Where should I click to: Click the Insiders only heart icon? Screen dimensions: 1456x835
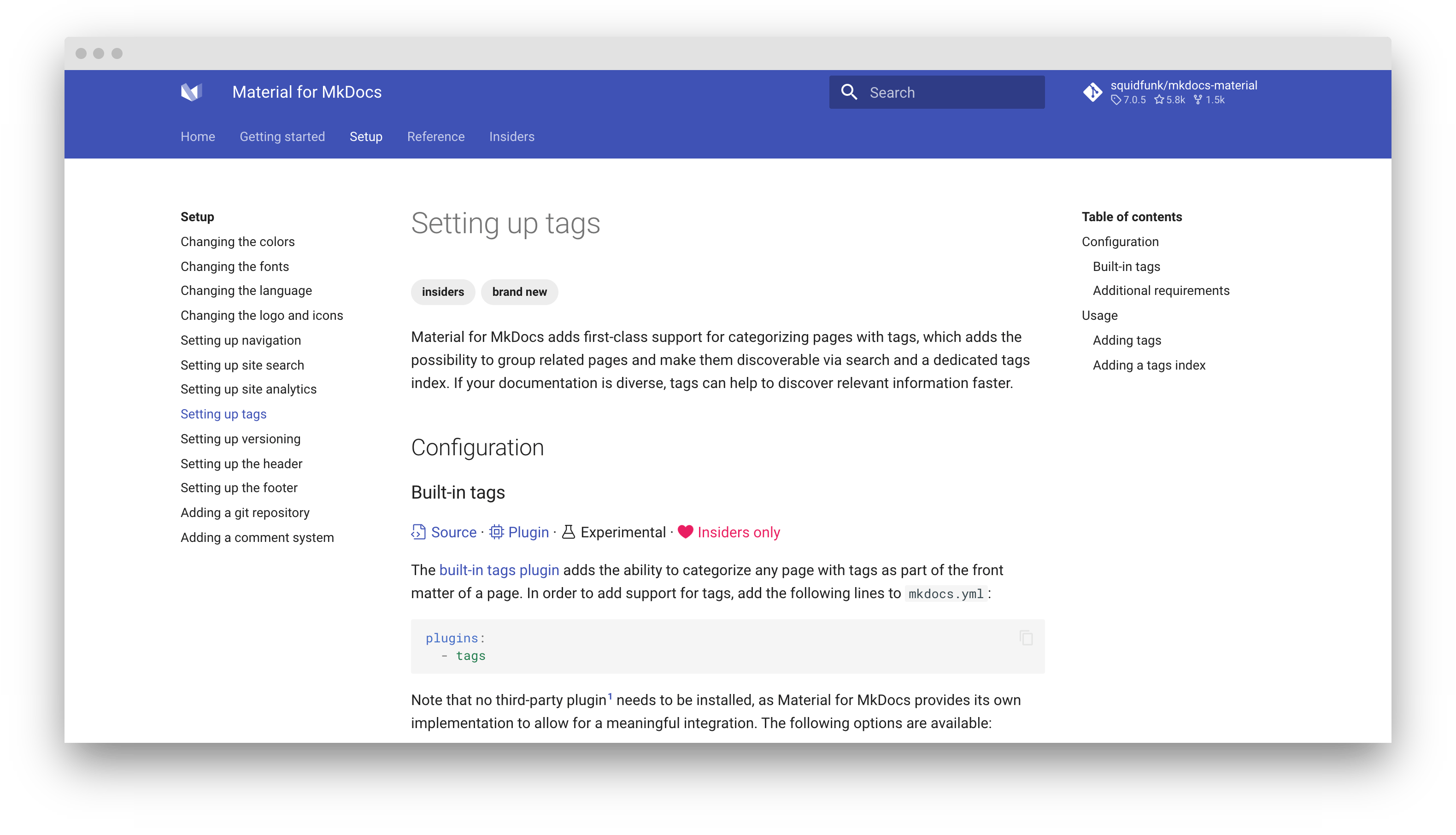click(x=685, y=532)
